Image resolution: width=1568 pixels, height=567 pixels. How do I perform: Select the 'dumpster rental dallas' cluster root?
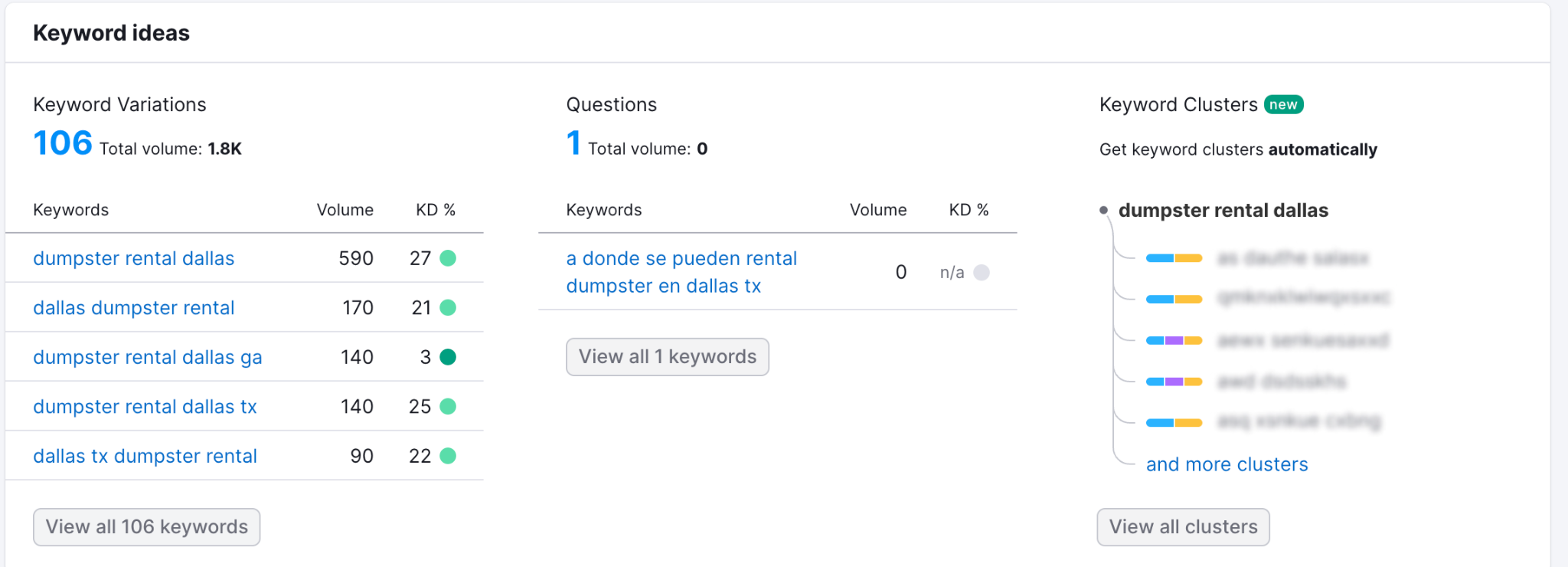(1223, 211)
